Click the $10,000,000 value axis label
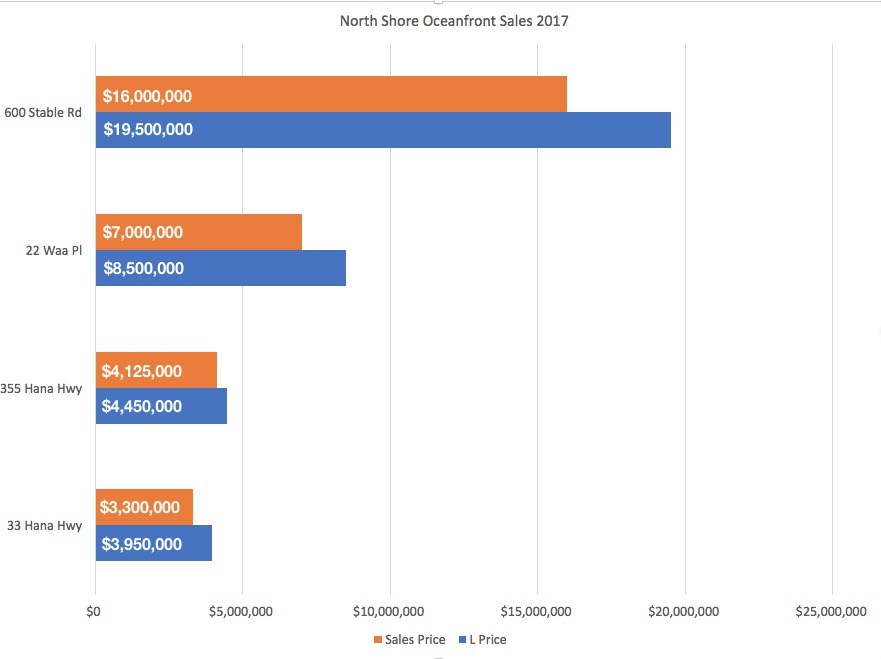This screenshot has width=881, height=659. click(390, 611)
